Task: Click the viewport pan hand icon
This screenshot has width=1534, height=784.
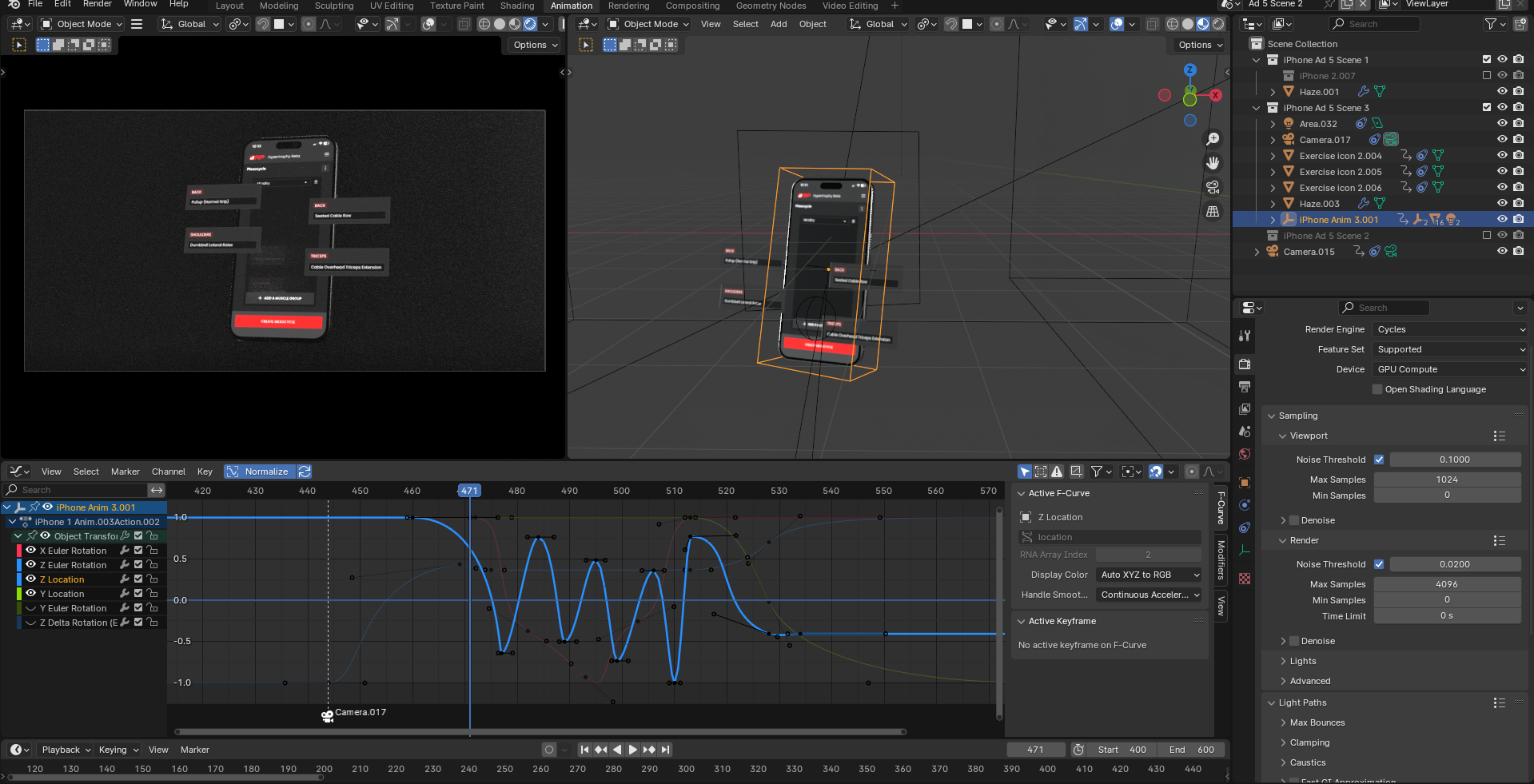Action: [x=1213, y=163]
